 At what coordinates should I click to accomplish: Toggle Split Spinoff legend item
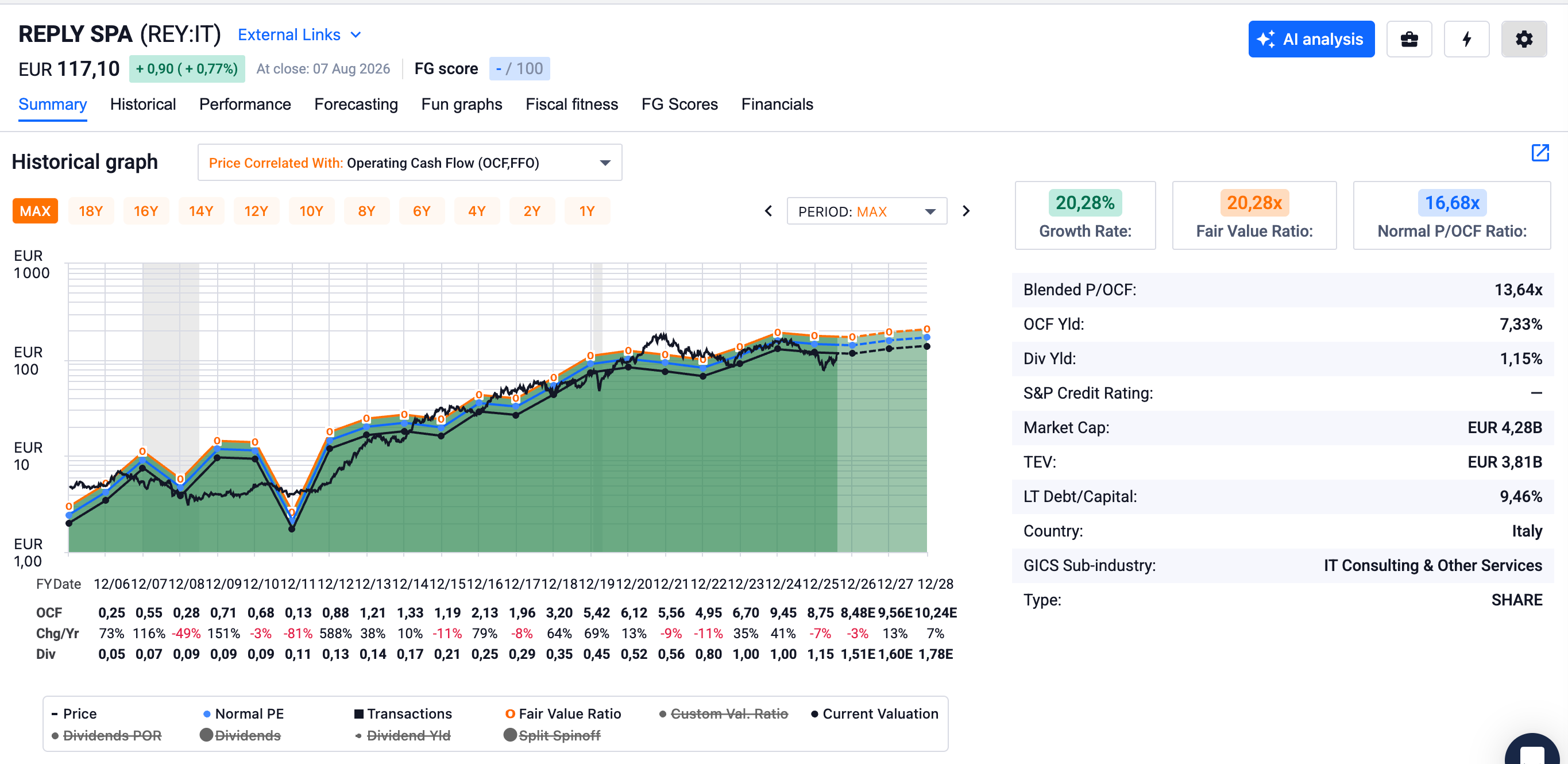[x=552, y=735]
